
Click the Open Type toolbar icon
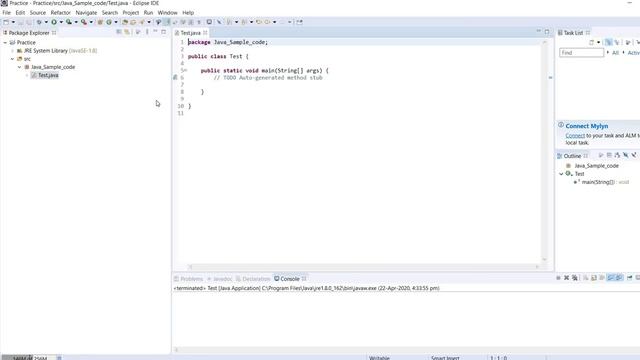tap(125, 22)
